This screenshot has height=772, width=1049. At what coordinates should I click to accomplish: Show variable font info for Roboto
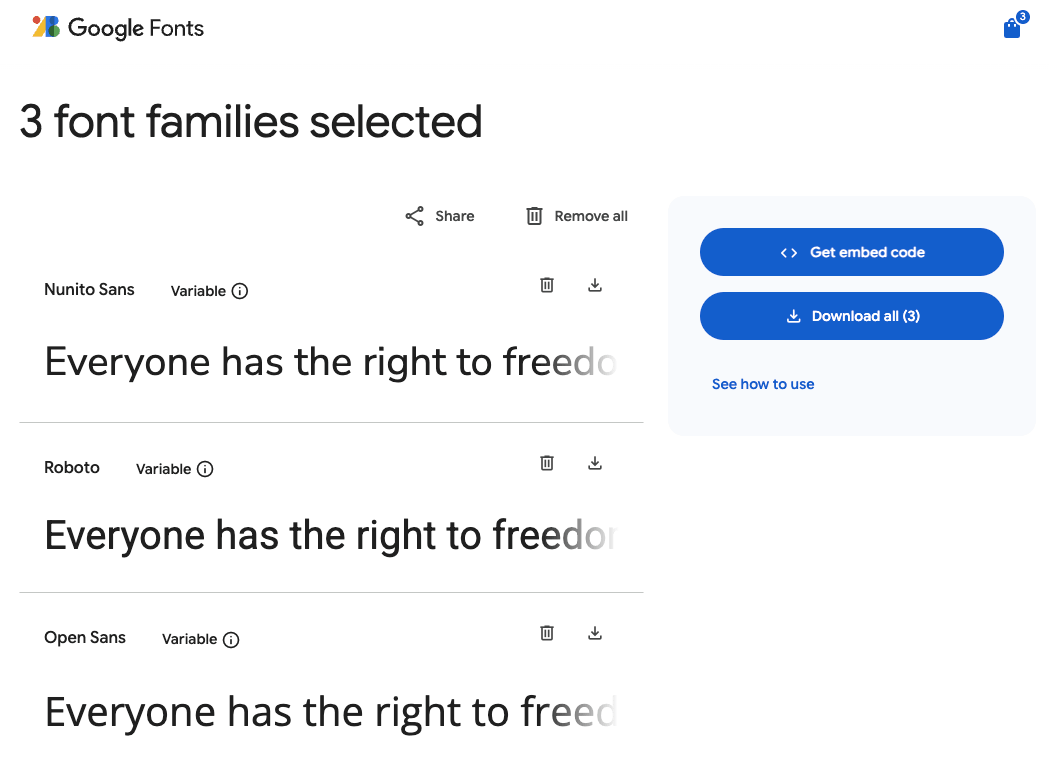pos(205,469)
